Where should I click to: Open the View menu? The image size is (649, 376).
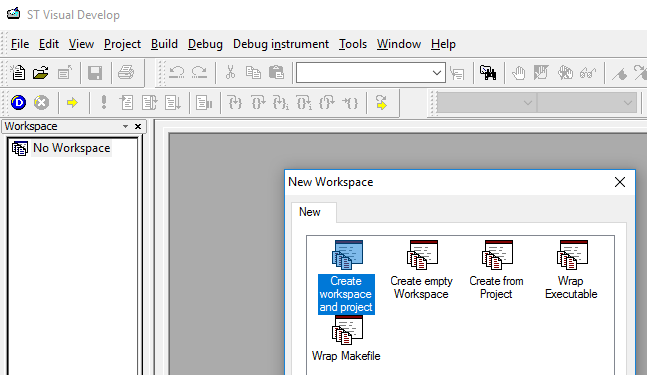[81, 44]
